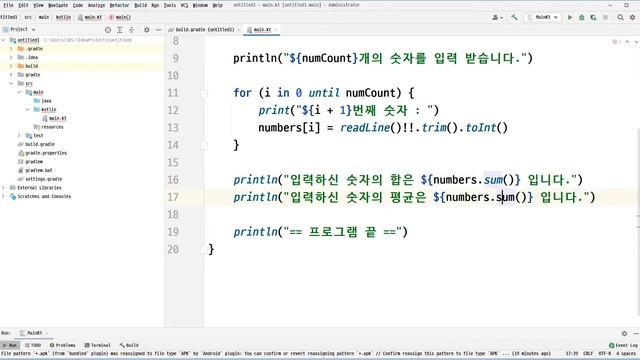The width and height of the screenshot is (640, 360).
Task: Open the Build tool window button
Action: point(129,345)
